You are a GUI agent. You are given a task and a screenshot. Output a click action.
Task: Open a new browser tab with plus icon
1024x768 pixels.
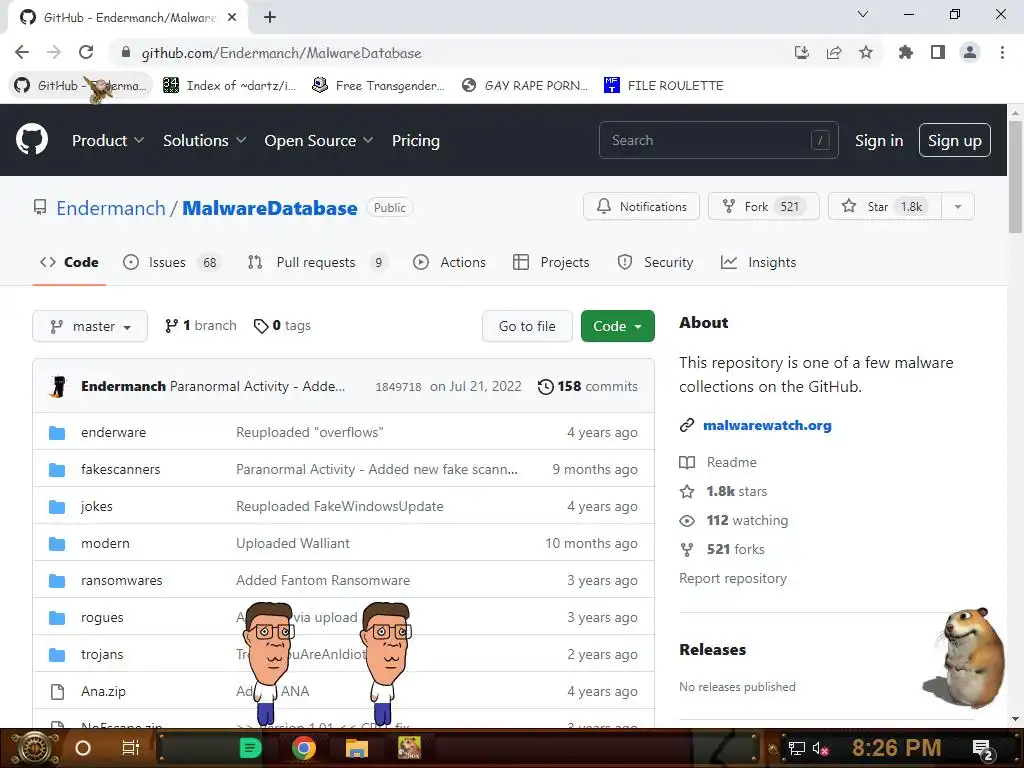coord(270,17)
